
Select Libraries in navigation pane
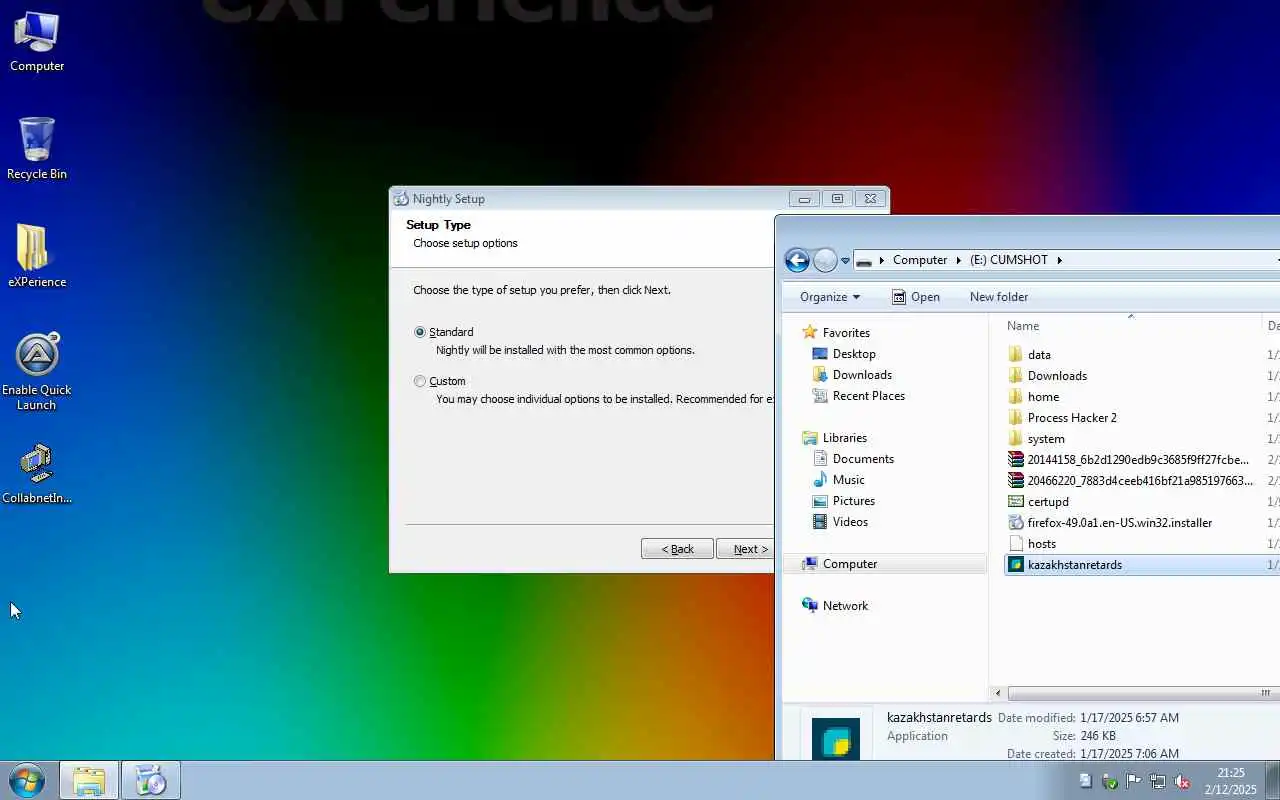[x=845, y=438]
